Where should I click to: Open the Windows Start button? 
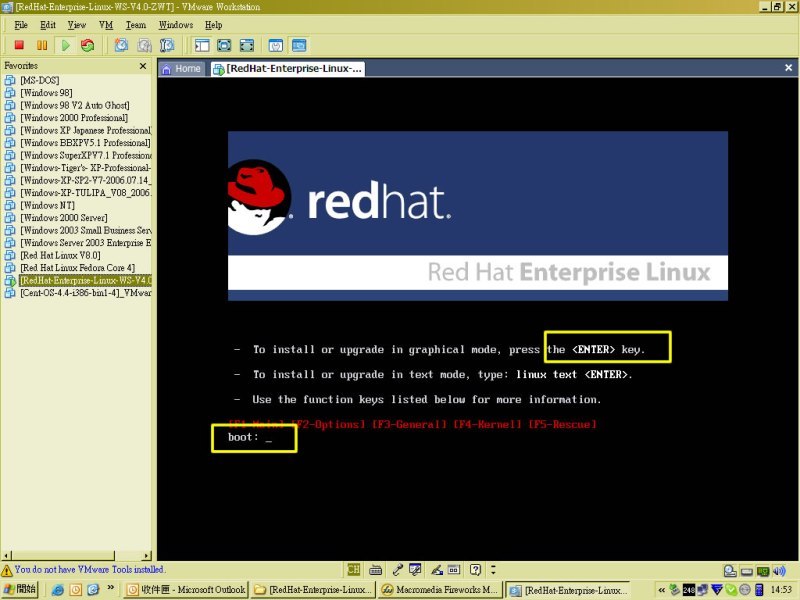(20, 590)
